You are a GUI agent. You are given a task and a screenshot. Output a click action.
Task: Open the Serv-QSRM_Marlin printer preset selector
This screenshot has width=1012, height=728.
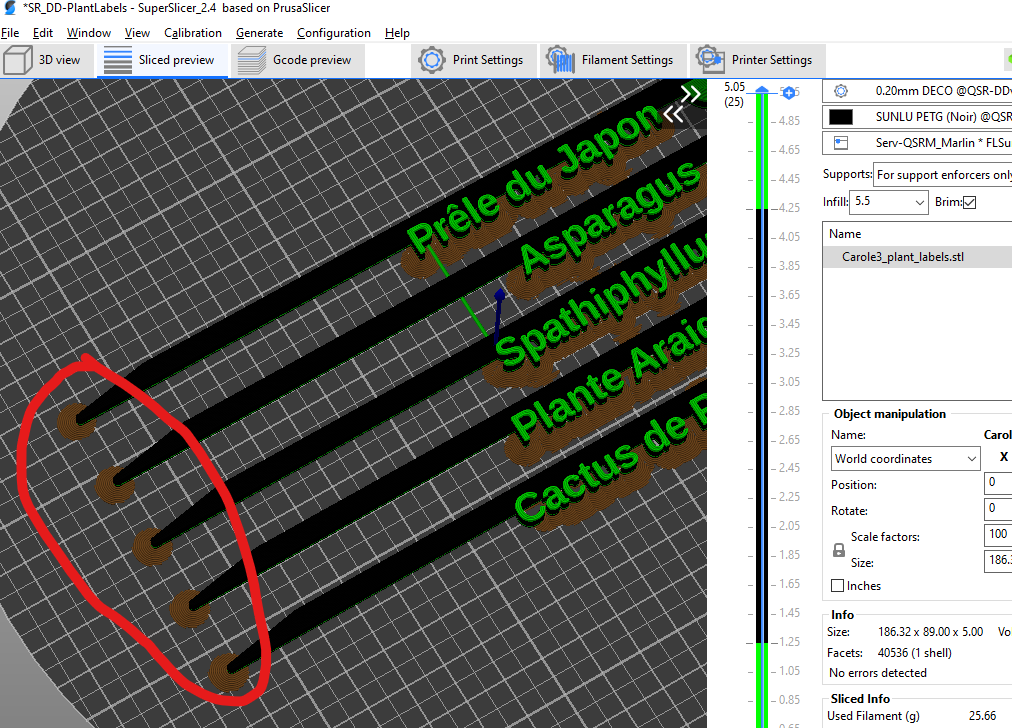pos(918,143)
